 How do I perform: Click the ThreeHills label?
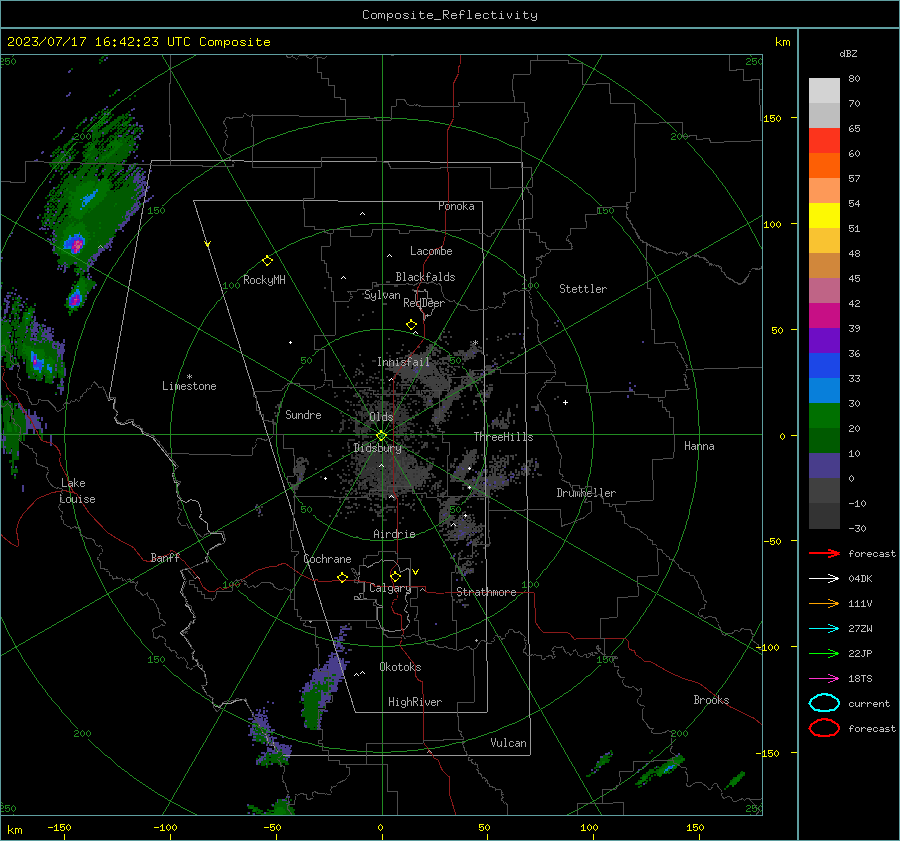coord(503,437)
